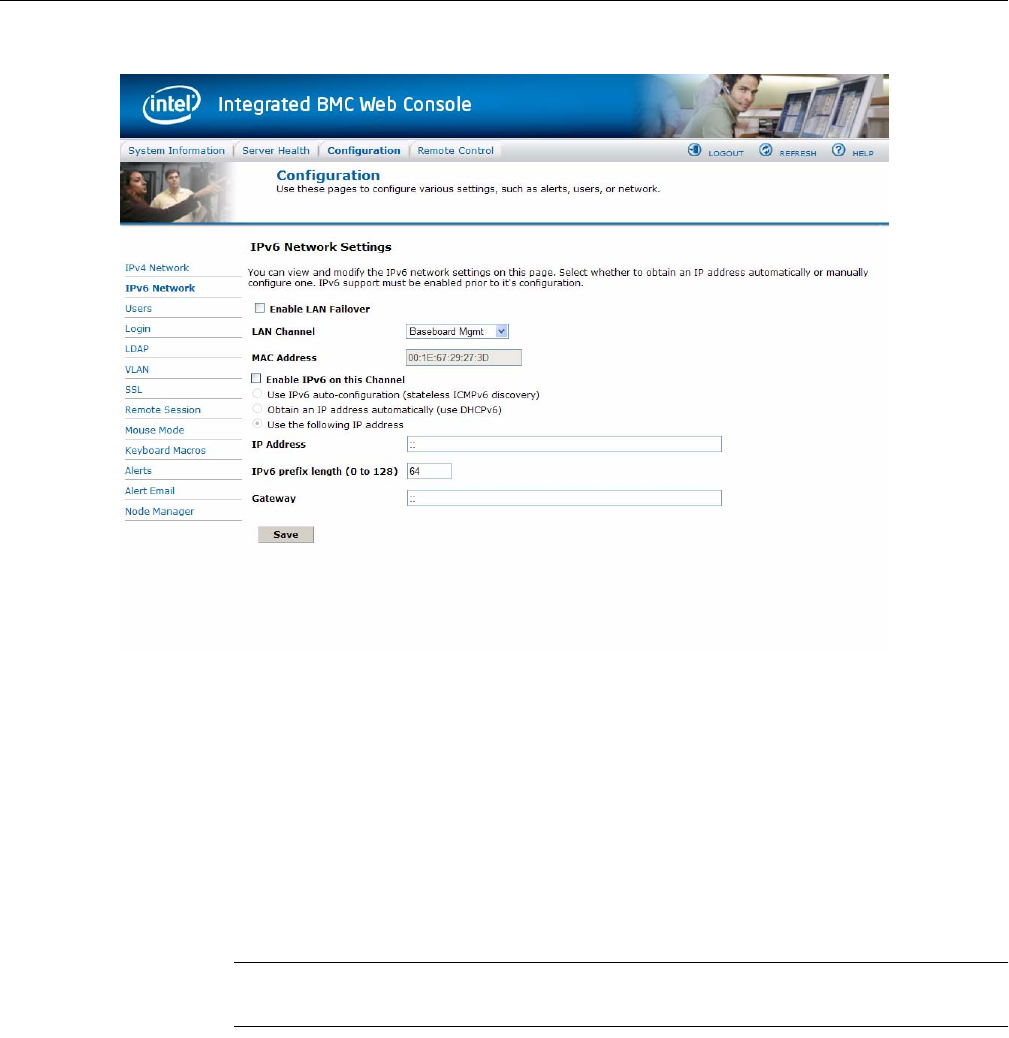1009x1038 pixels.
Task: Click the IPv6 prefix length field
Action: pos(429,471)
